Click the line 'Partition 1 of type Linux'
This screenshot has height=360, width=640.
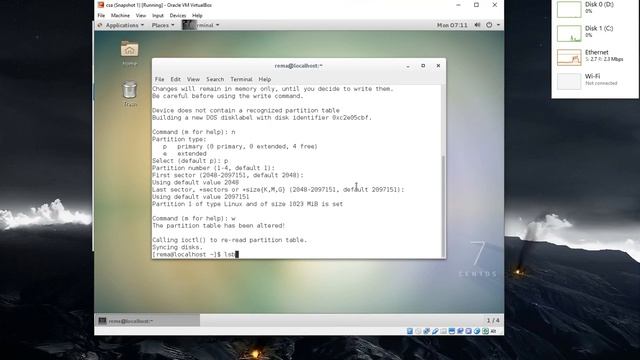247,204
